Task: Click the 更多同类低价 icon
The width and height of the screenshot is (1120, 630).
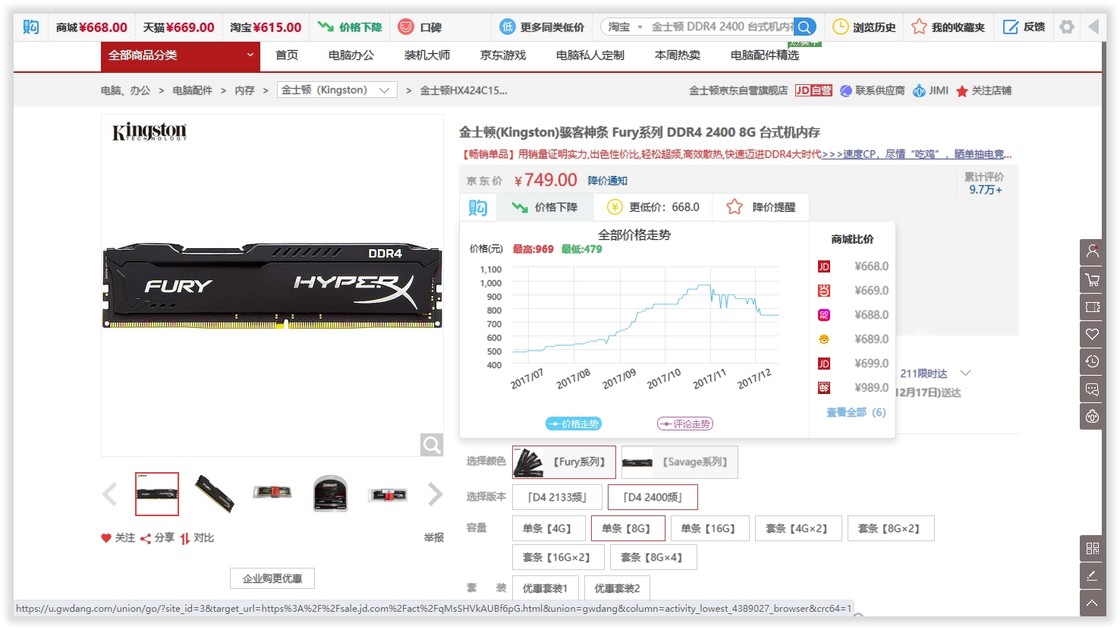Action: click(506, 27)
